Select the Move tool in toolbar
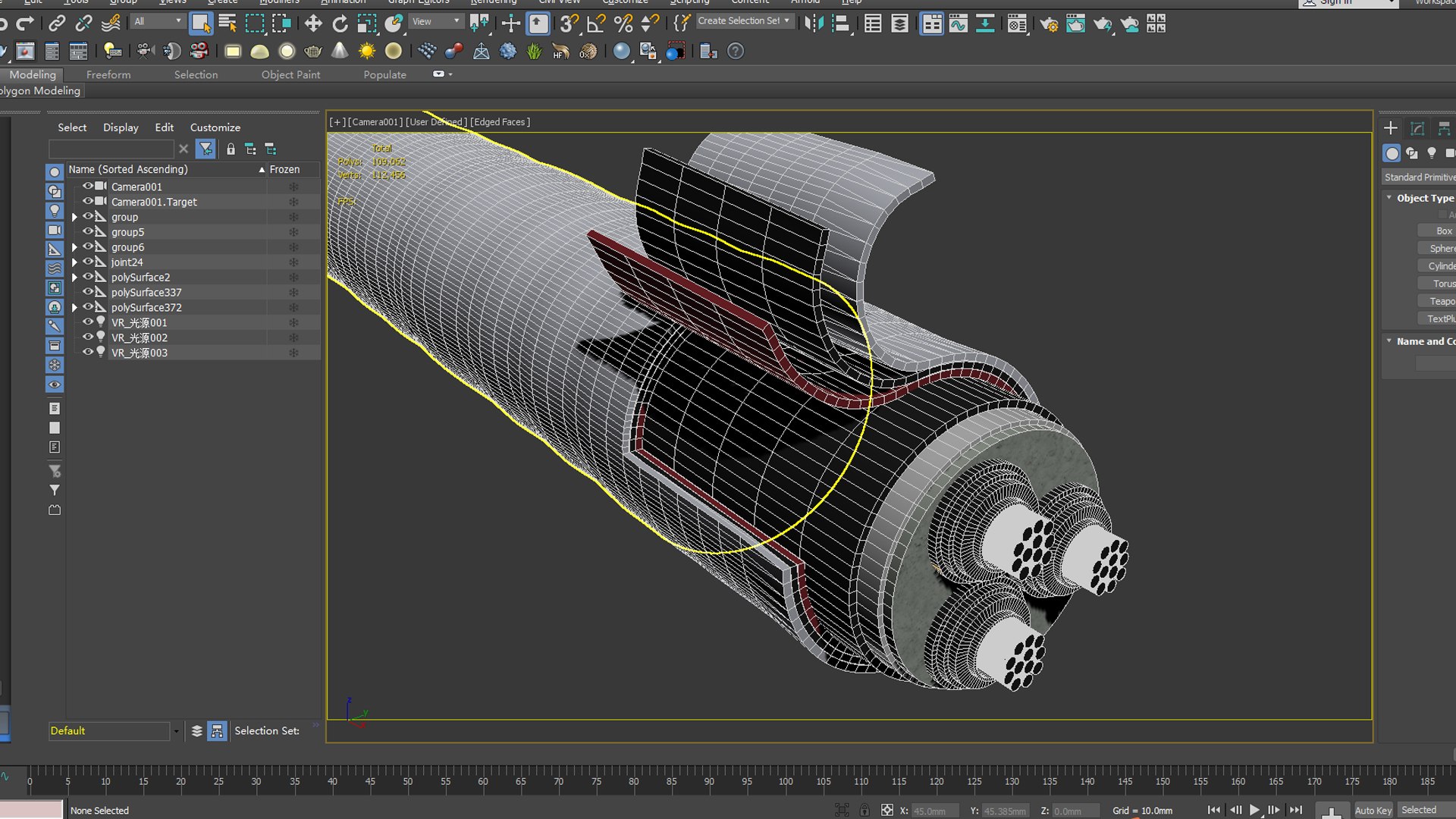The width and height of the screenshot is (1456, 819). (x=313, y=24)
